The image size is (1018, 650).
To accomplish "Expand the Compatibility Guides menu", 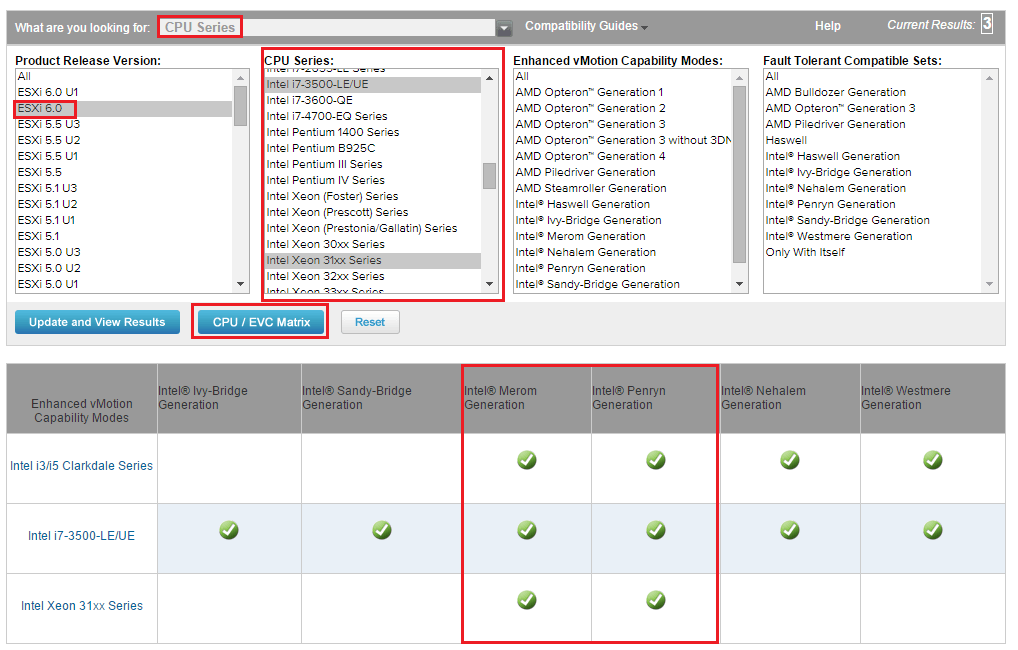I will coord(586,26).
